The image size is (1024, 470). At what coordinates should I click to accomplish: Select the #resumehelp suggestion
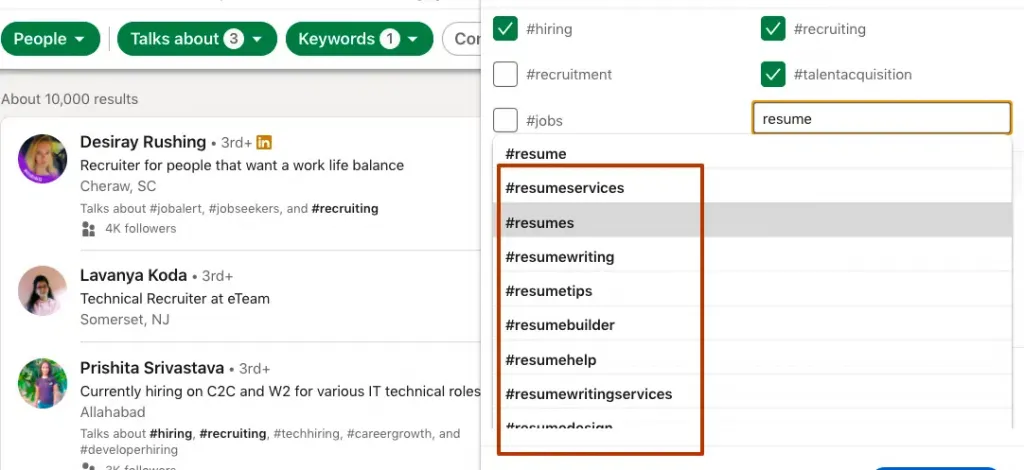coord(752,360)
